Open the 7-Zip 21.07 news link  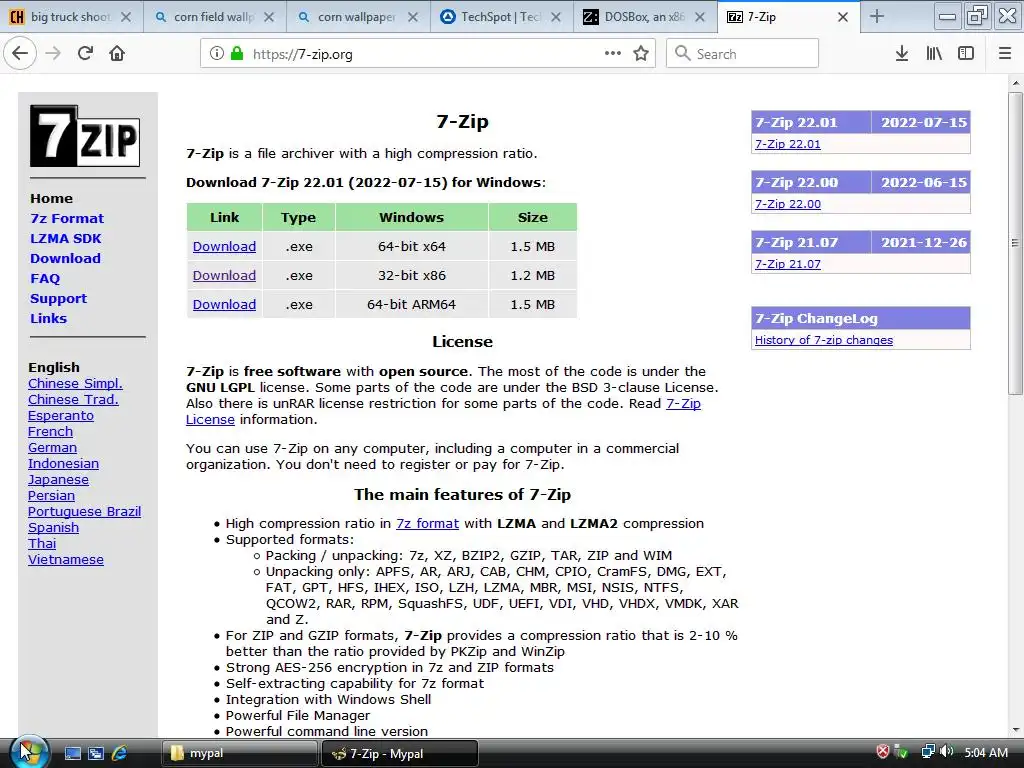pos(788,264)
